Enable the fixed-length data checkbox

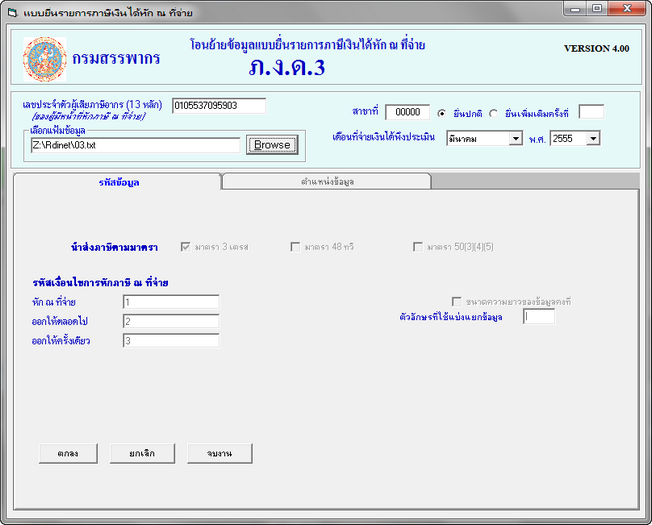[457, 300]
